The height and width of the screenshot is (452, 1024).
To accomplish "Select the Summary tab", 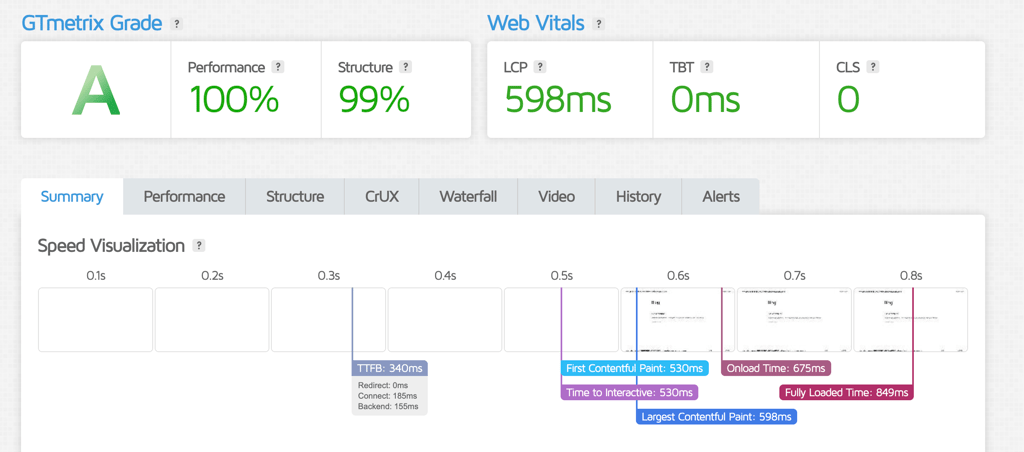I will 72,197.
